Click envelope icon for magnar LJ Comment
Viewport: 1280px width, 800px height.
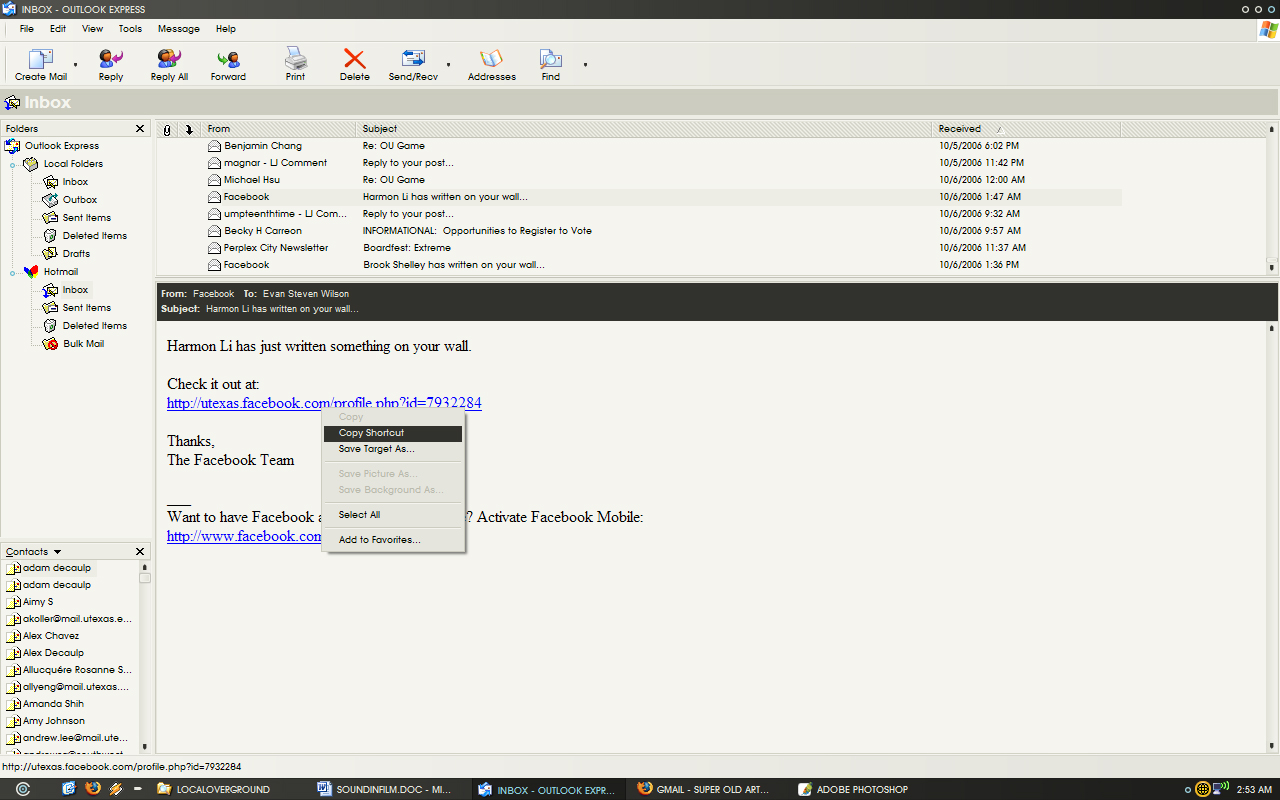(x=214, y=163)
